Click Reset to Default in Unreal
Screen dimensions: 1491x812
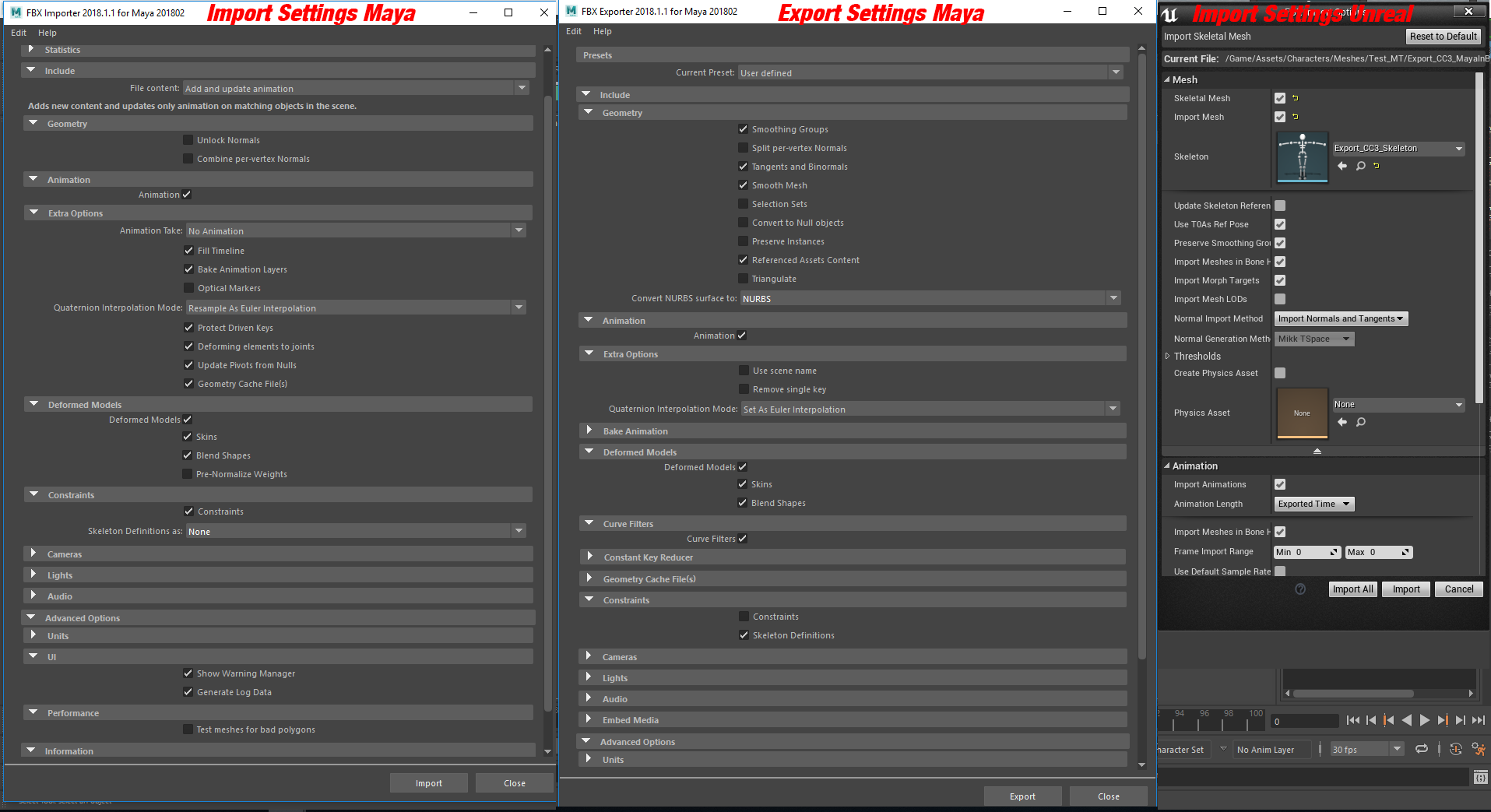tap(1443, 37)
